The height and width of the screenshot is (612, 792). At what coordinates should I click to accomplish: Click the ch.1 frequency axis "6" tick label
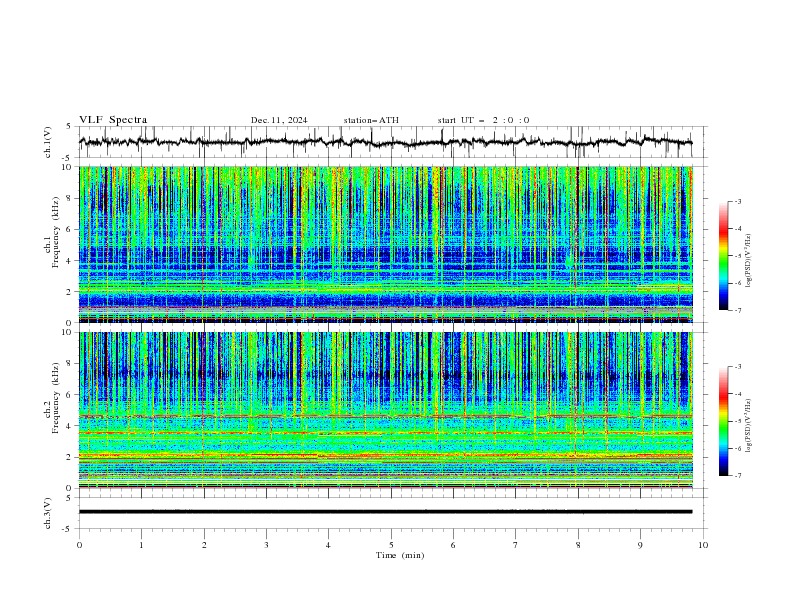pyautogui.click(x=70, y=229)
